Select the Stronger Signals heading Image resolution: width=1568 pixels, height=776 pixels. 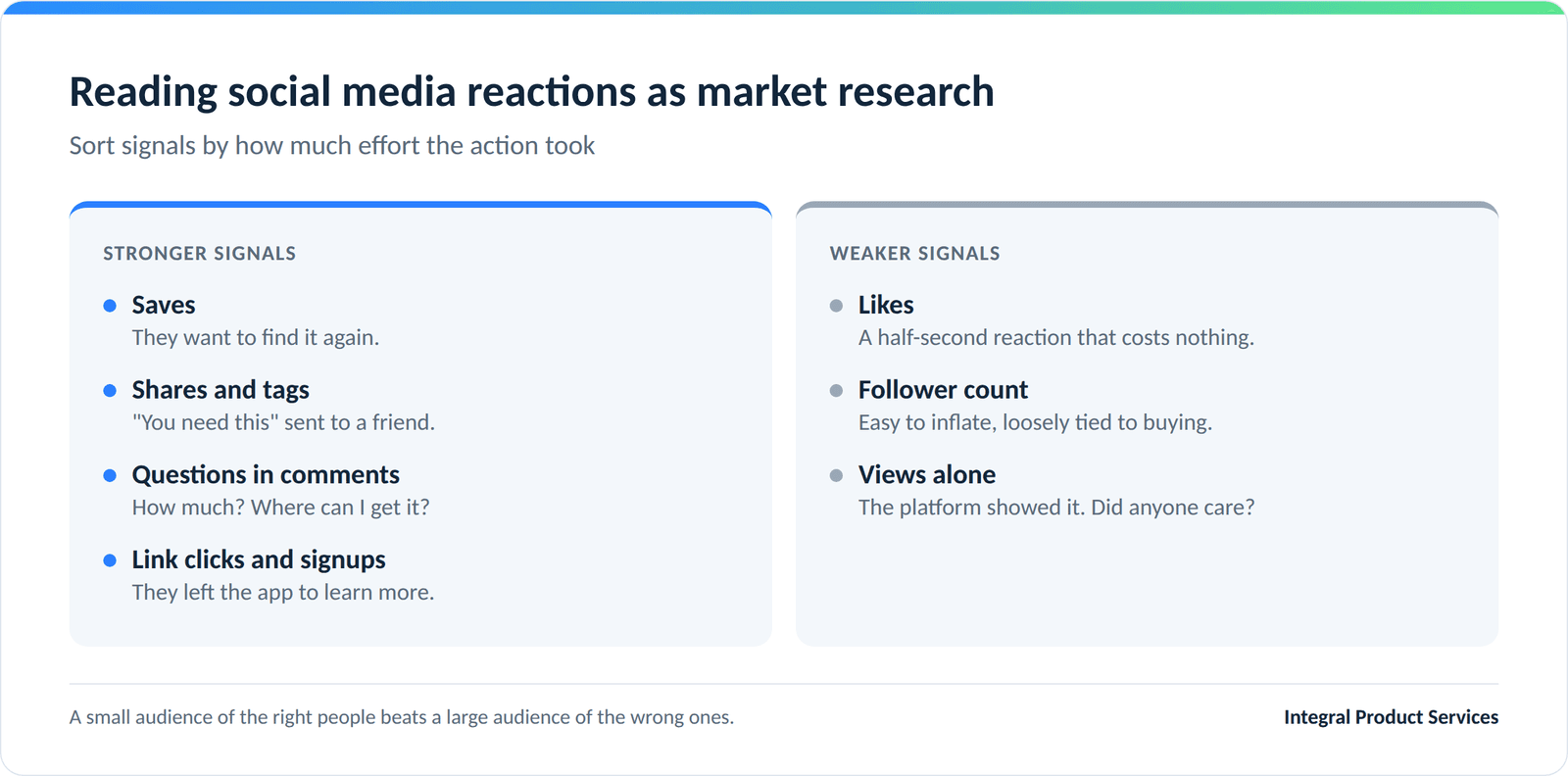click(200, 254)
